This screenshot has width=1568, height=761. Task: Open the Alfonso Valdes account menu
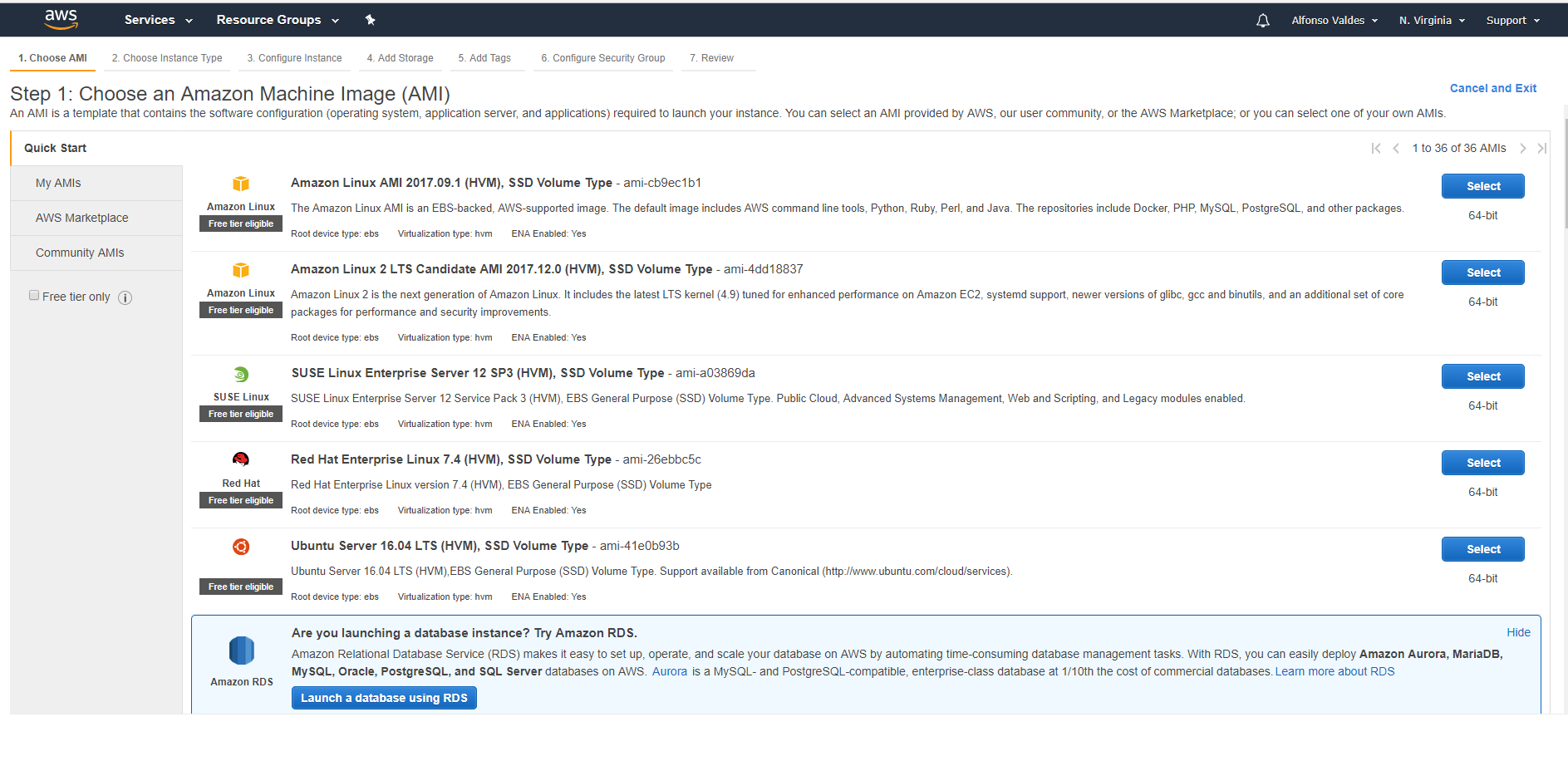click(x=1335, y=21)
